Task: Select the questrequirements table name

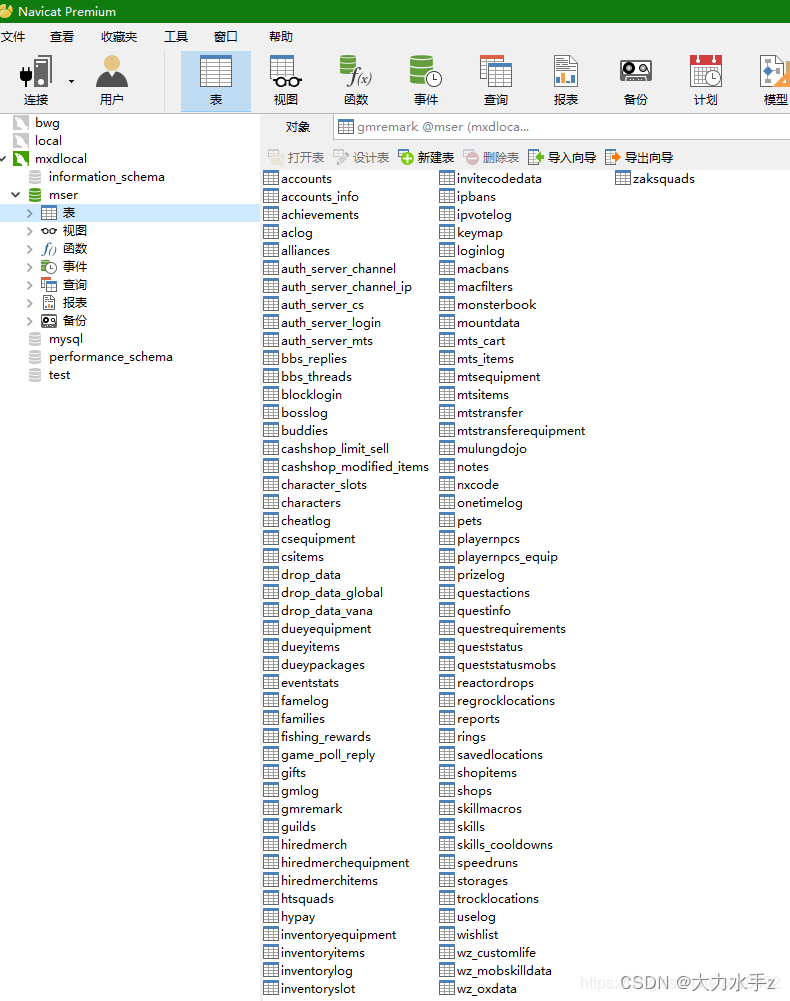Action: [x=512, y=629]
